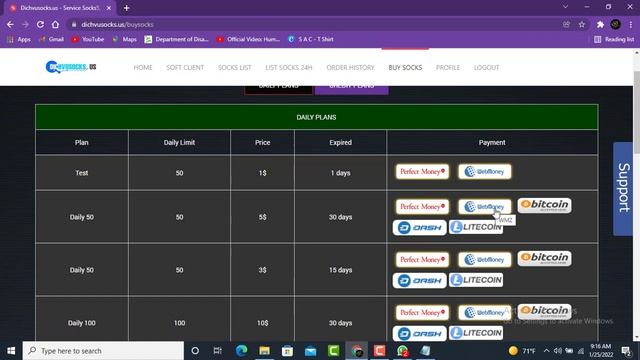640x360 pixels.
Task: Pay Test plan with WebMoney
Action: (x=484, y=171)
